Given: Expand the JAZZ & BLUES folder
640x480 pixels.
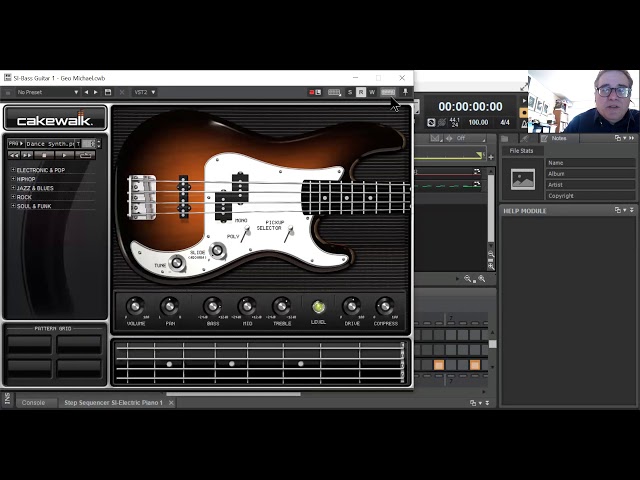Looking at the screenshot, I should 13,188.
